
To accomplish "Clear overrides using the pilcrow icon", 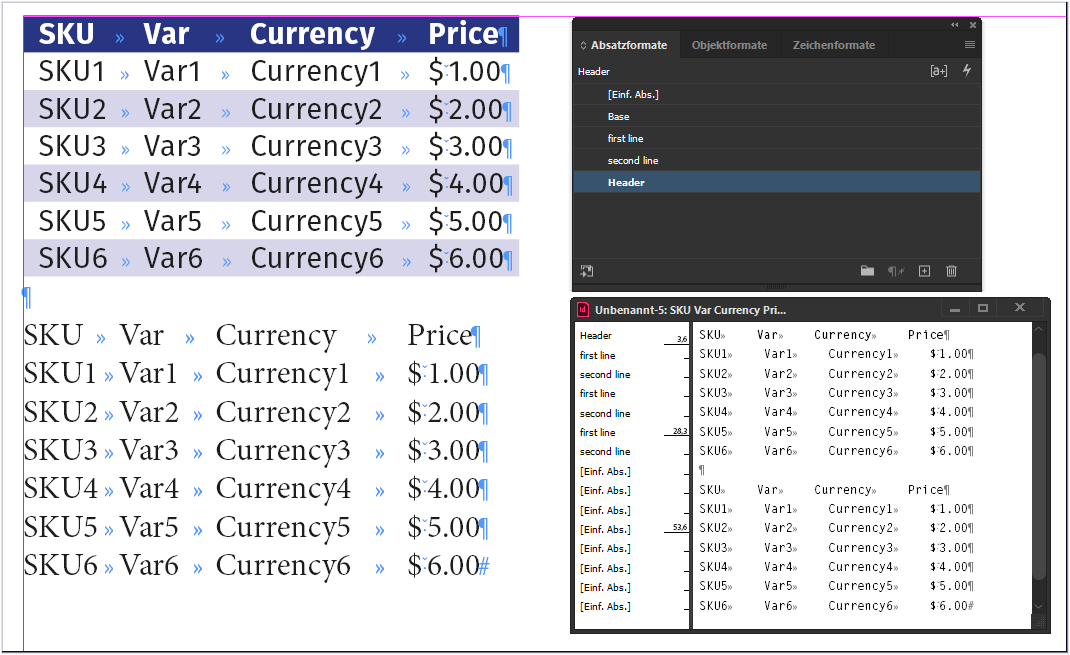I will click(x=893, y=271).
